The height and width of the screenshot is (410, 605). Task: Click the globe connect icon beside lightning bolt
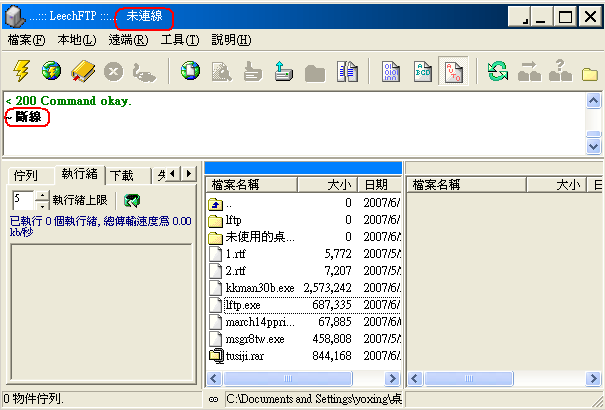[51, 71]
